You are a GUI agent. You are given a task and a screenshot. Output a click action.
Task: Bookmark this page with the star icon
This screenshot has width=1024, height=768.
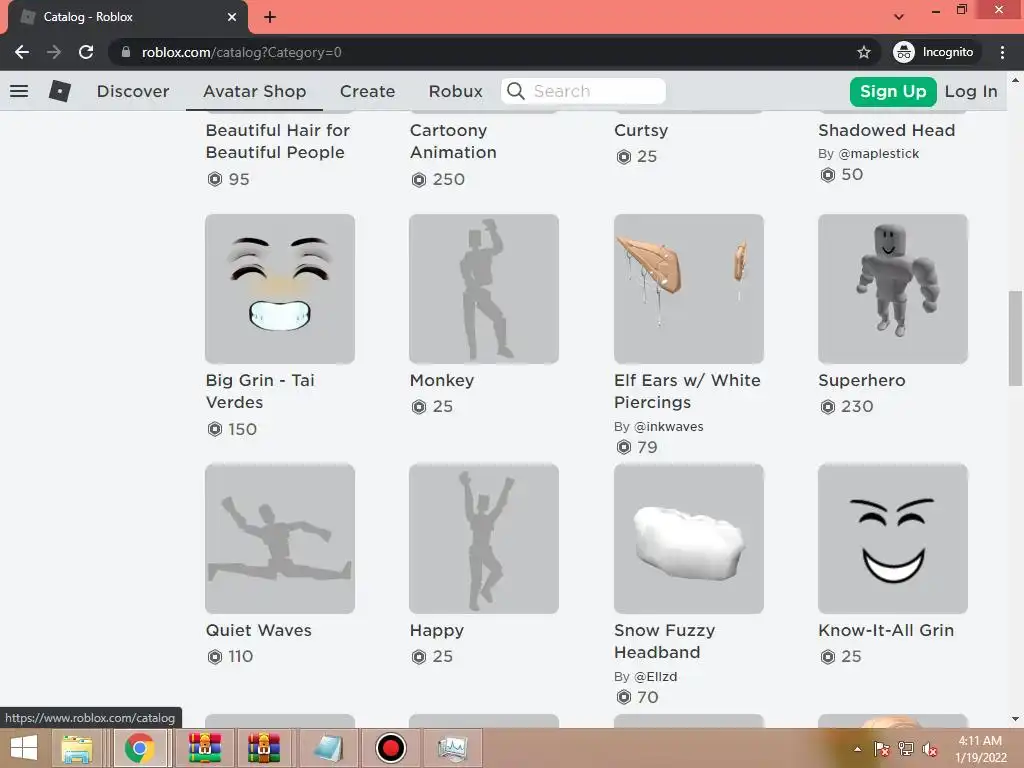[x=863, y=52]
